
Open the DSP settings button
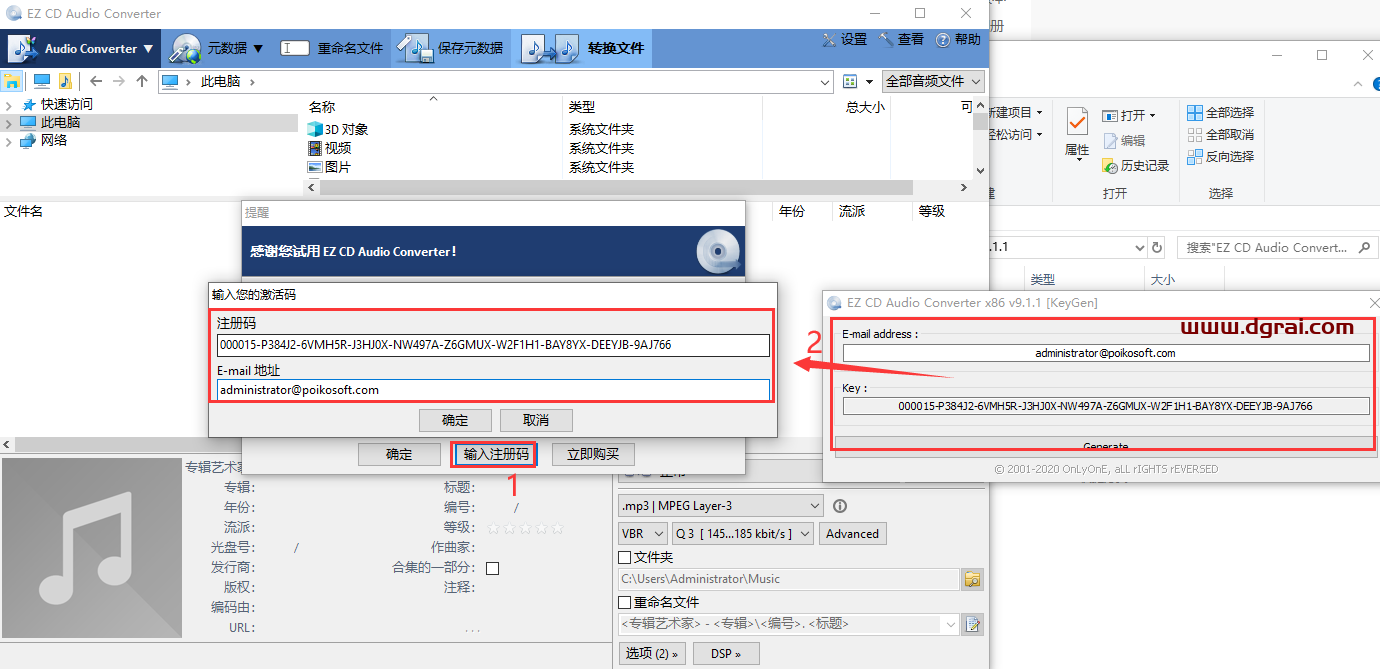point(727,654)
